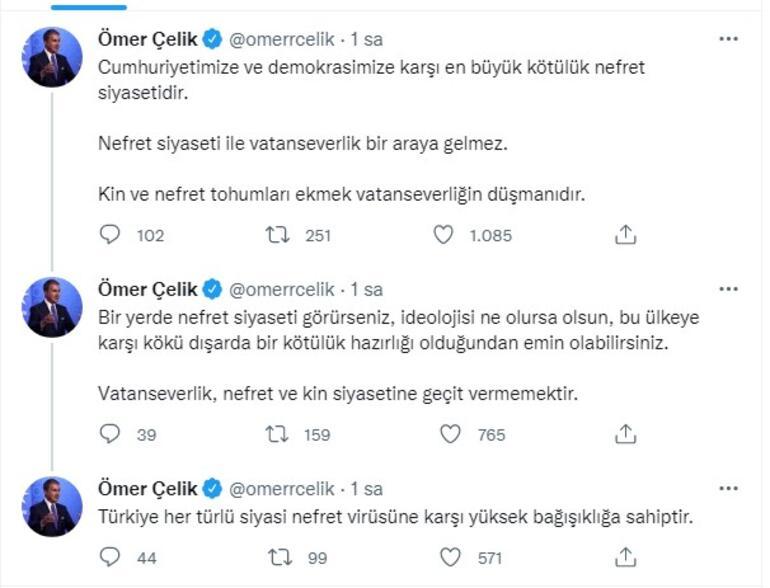Like the tweet with 571 likes
770x588 pixels.
pos(451,557)
